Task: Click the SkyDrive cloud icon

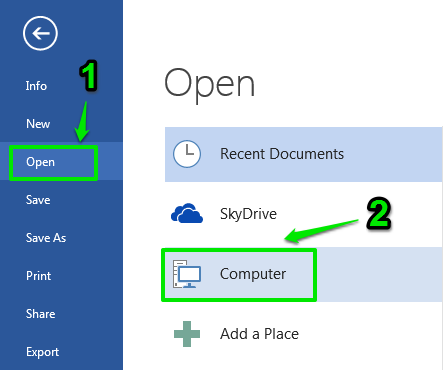Action: click(187, 213)
